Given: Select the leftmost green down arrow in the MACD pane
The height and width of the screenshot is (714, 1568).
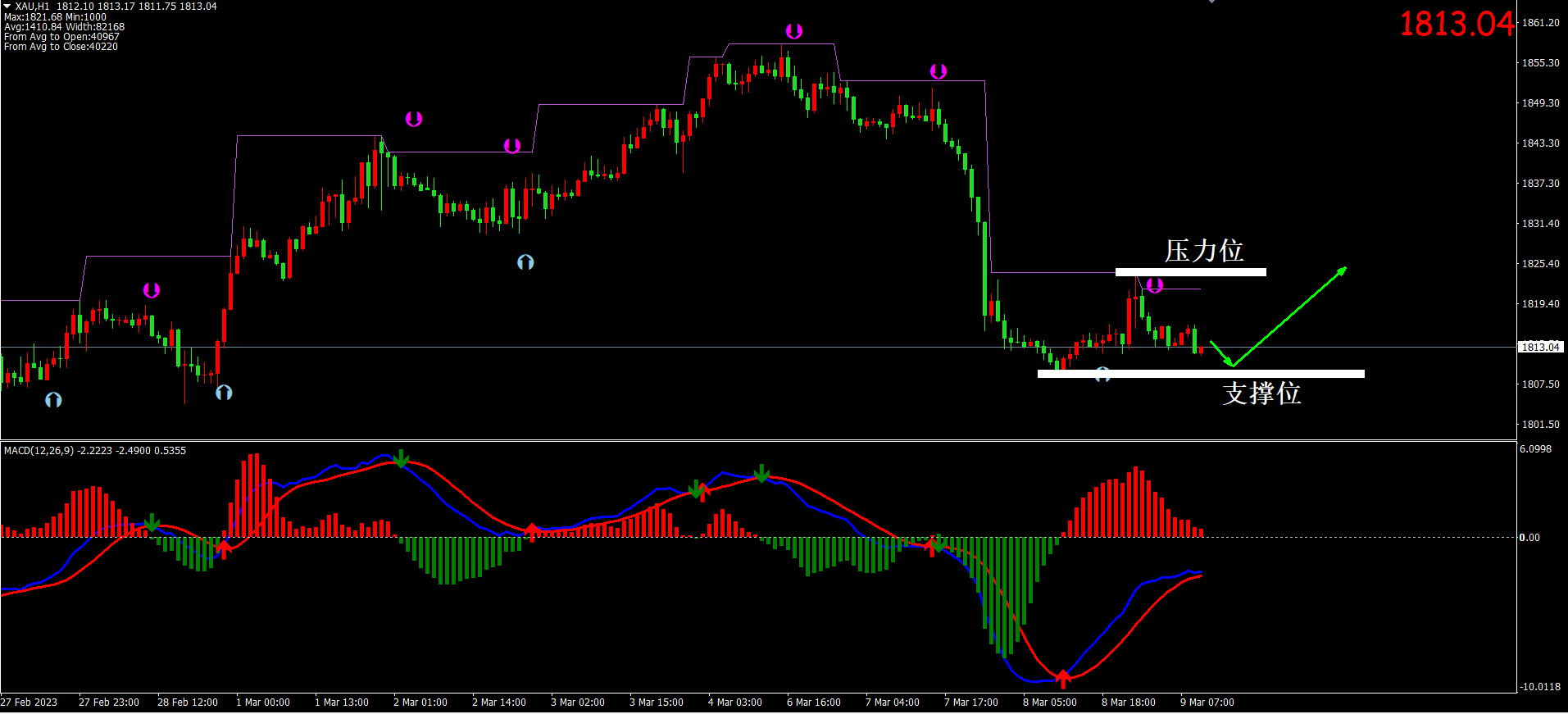Looking at the screenshot, I should [152, 523].
